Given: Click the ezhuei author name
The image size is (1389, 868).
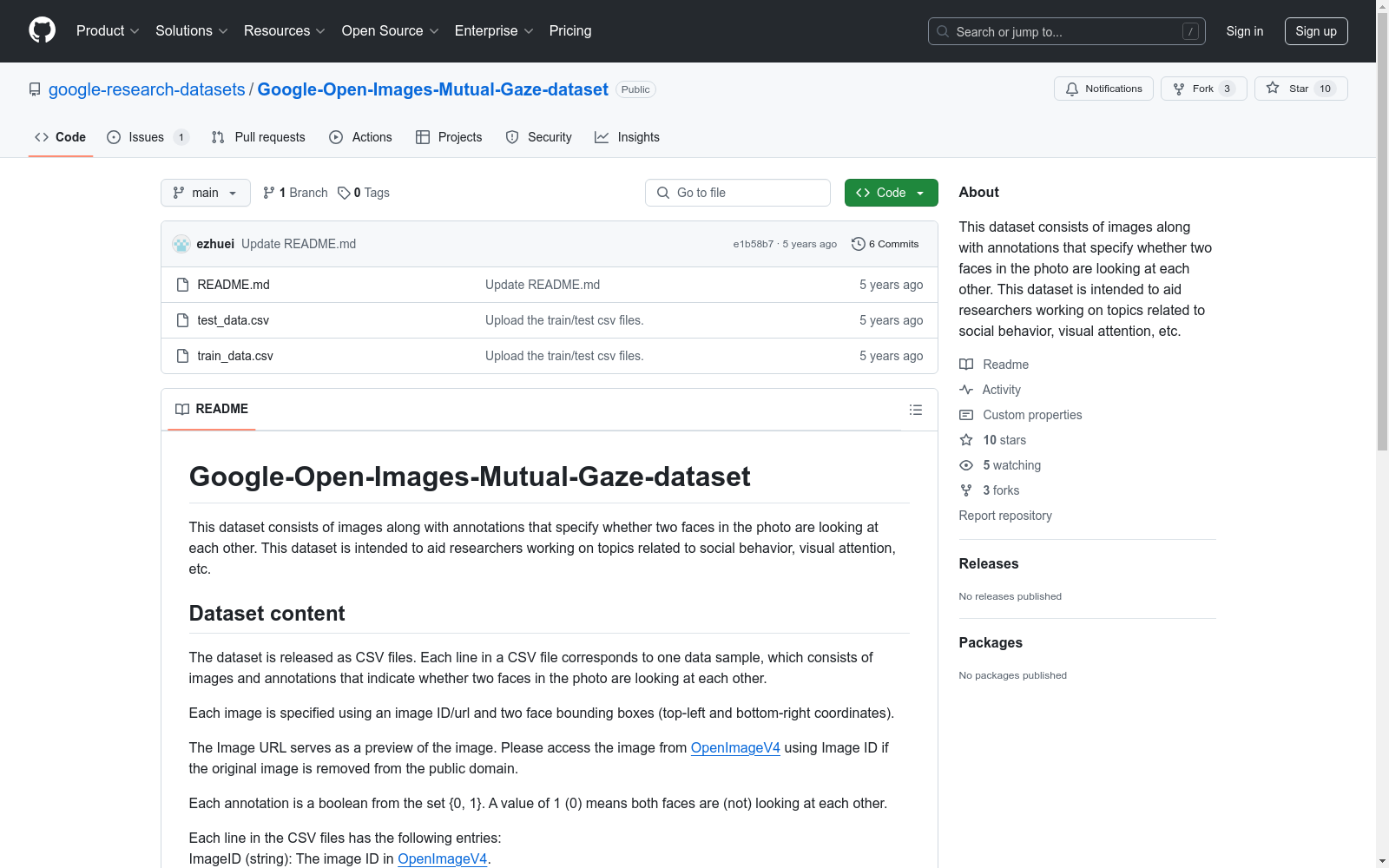Looking at the screenshot, I should coord(215,244).
